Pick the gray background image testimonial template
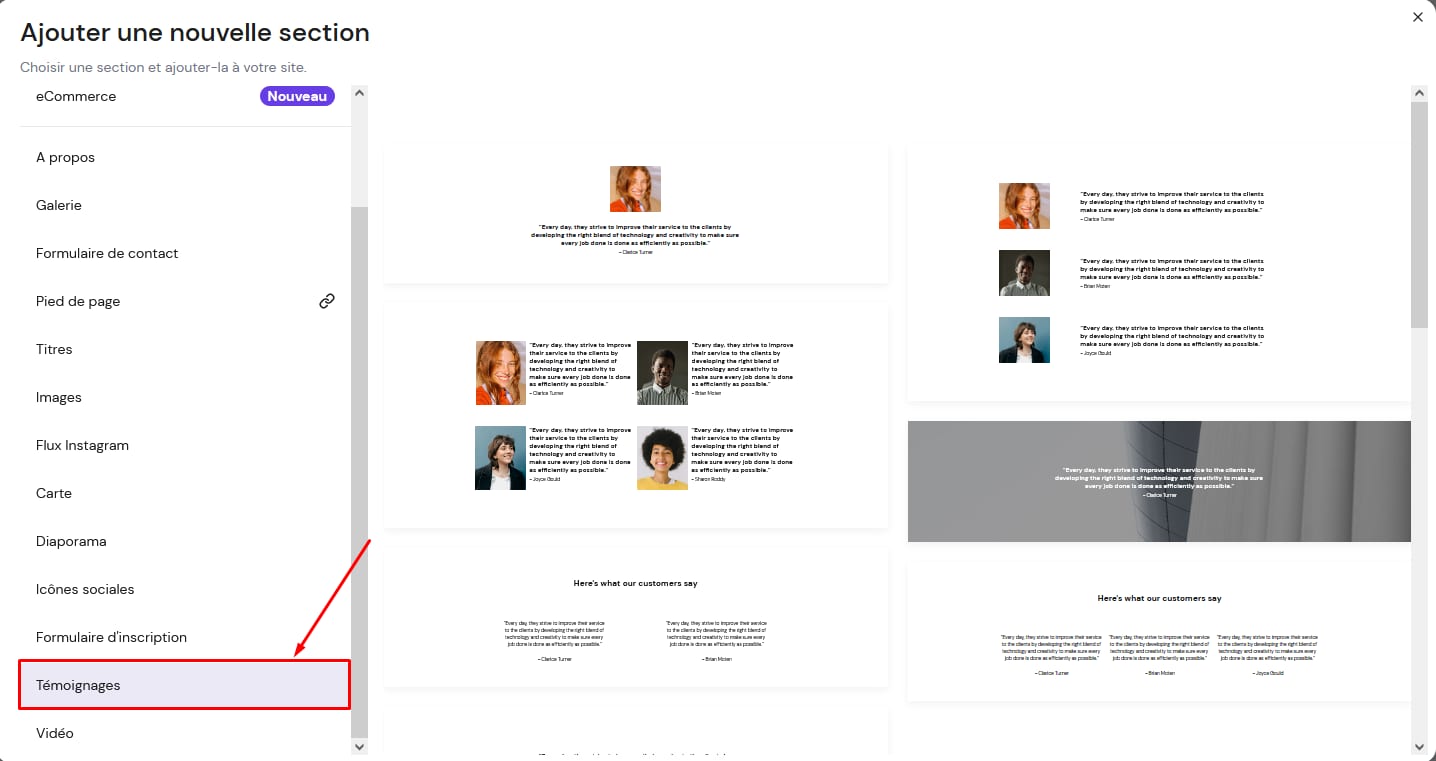The image size is (1436, 761). [x=1158, y=481]
